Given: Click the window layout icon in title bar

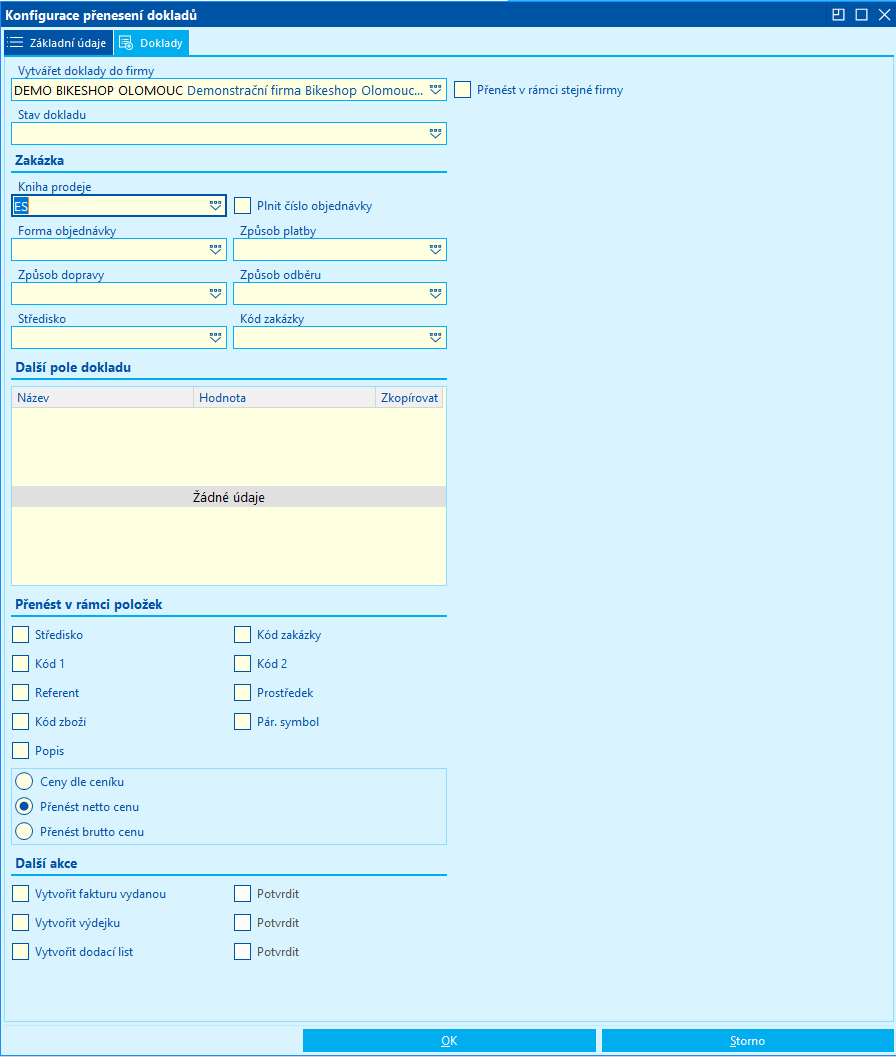Looking at the screenshot, I should click(x=838, y=15).
